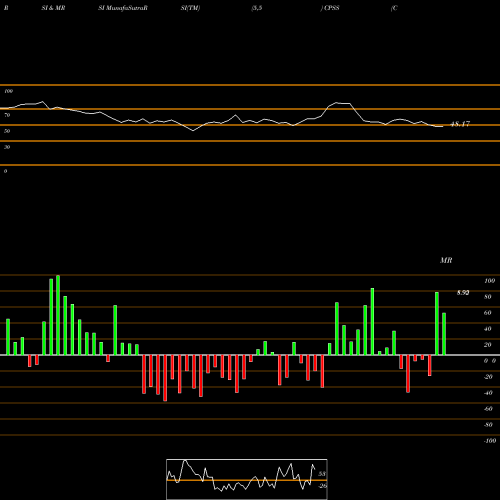500x500 pixels.
Task: Click the longest red bar in MR histogram
Action: pyautogui.click(x=165, y=378)
